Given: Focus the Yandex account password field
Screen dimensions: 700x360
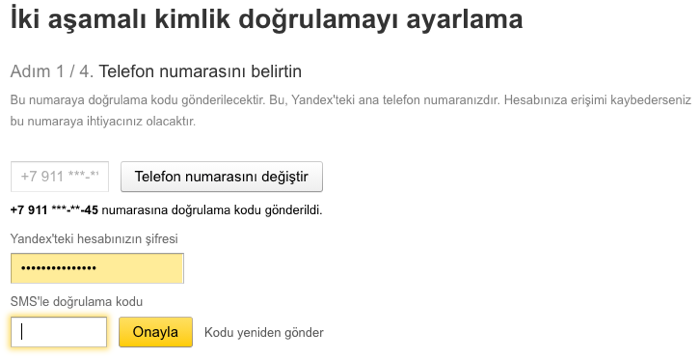Looking at the screenshot, I should (x=97, y=268).
